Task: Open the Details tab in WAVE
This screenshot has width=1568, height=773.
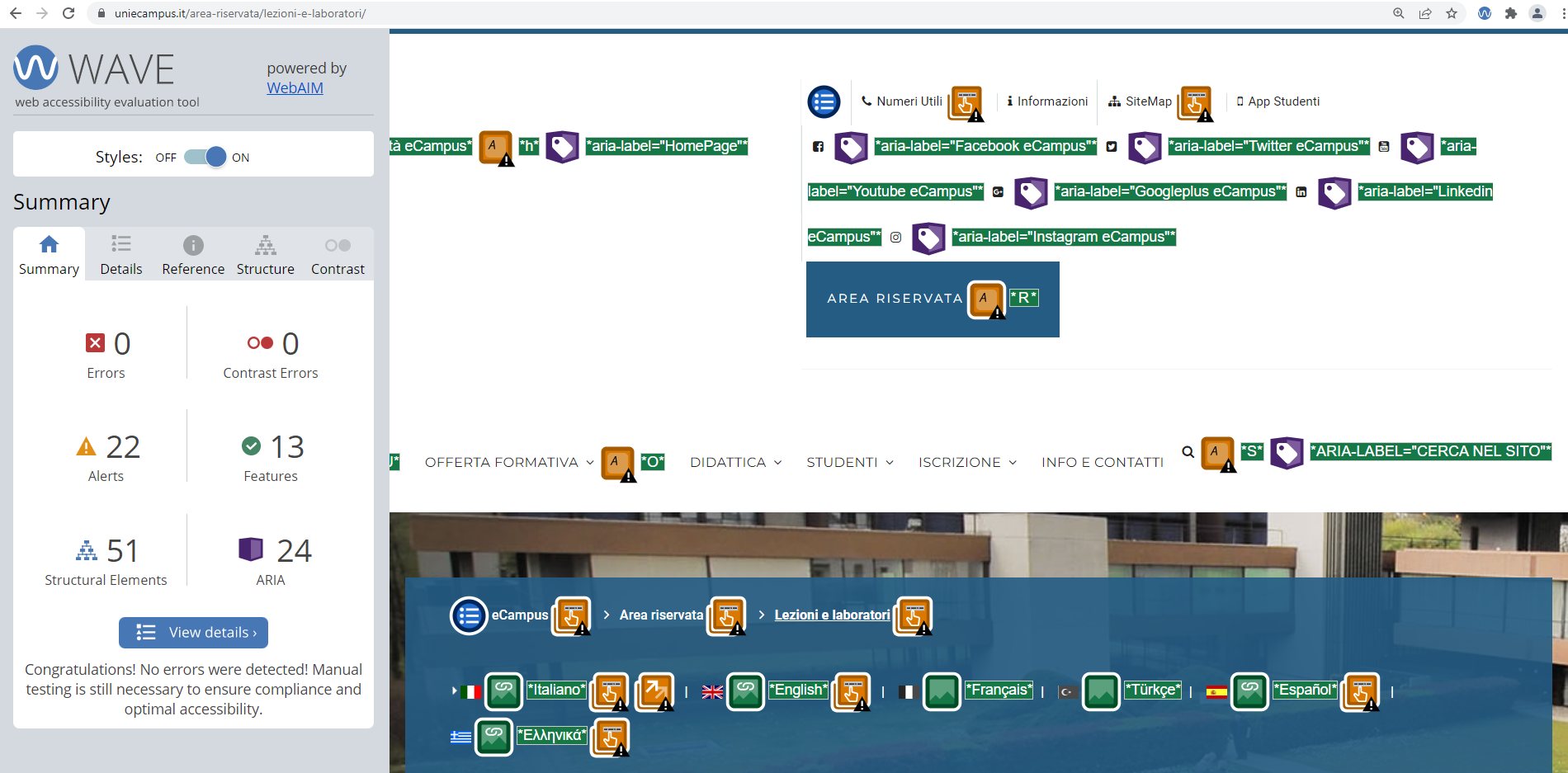Action: coord(121,255)
